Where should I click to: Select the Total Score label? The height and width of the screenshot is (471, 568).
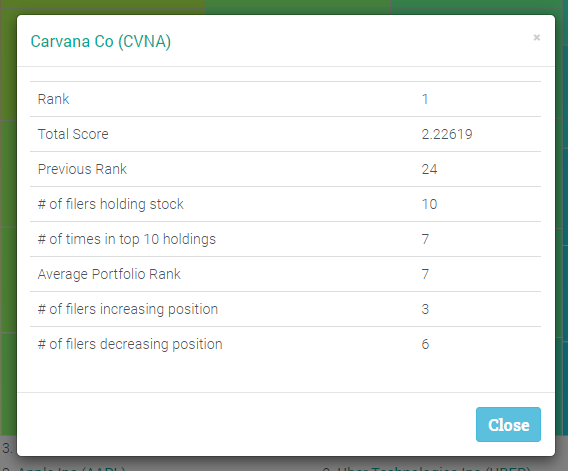click(x=73, y=134)
